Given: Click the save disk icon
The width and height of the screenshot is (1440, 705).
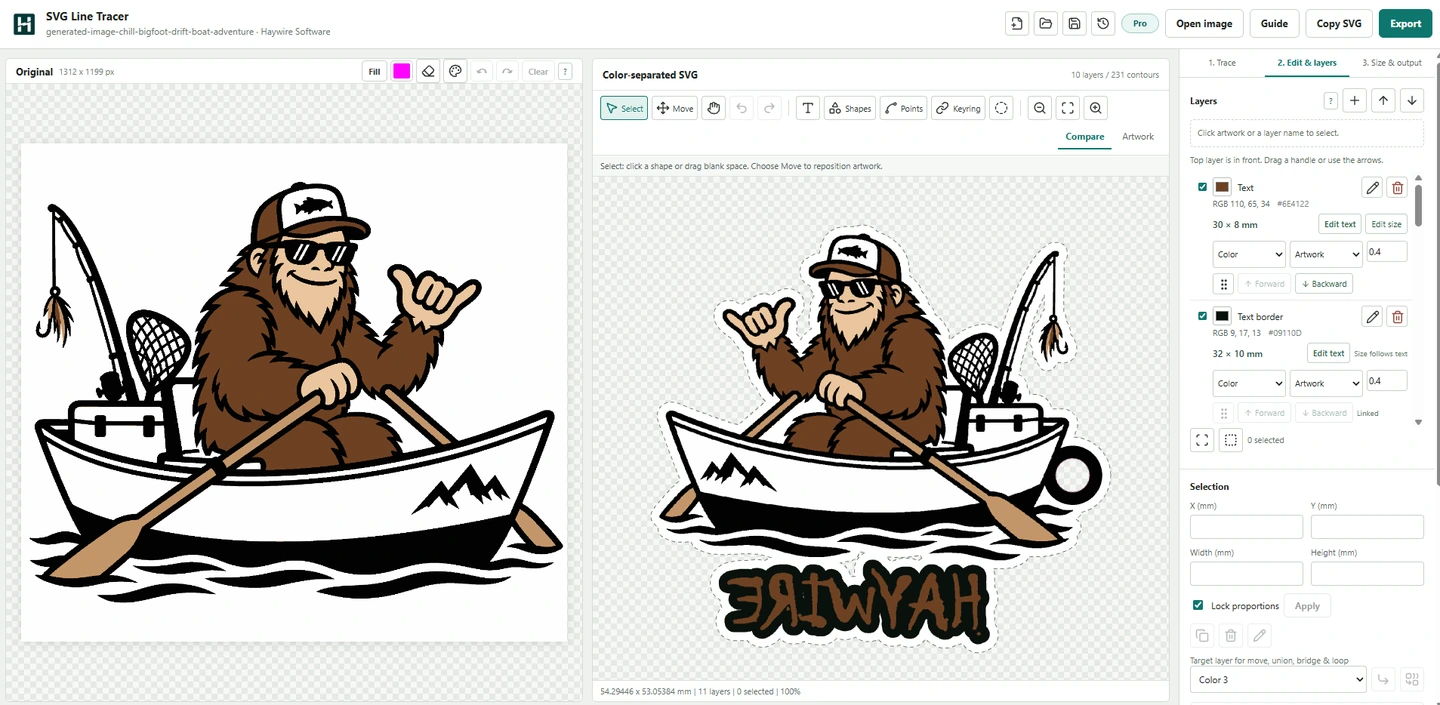Looking at the screenshot, I should (x=1074, y=24).
